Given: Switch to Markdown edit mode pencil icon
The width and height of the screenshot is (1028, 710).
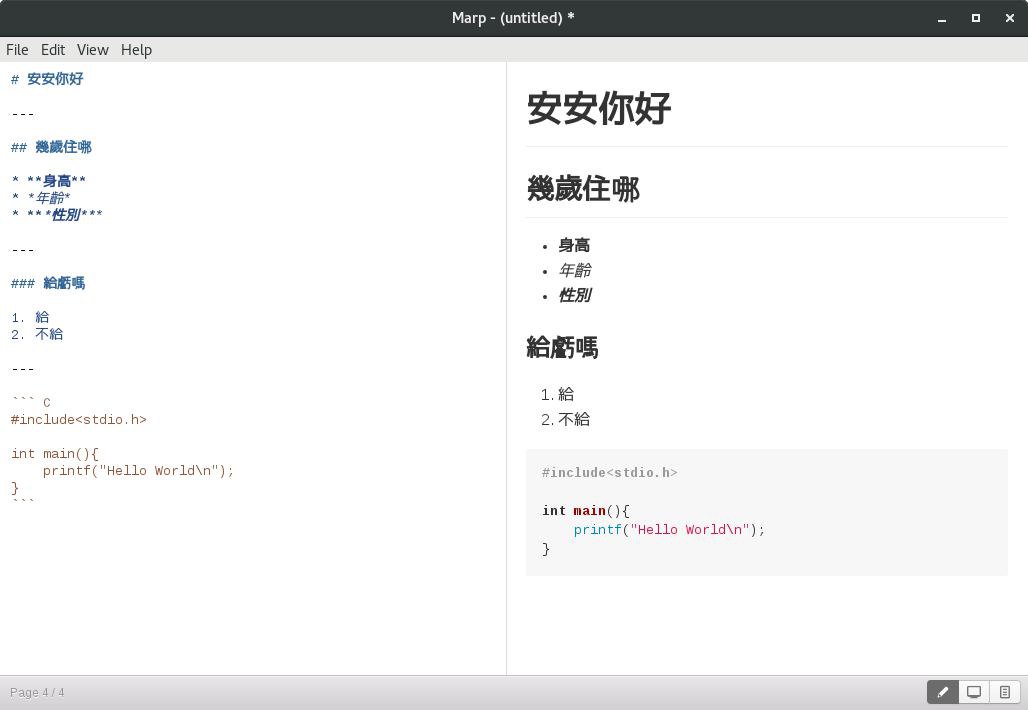Looking at the screenshot, I should click(942, 692).
